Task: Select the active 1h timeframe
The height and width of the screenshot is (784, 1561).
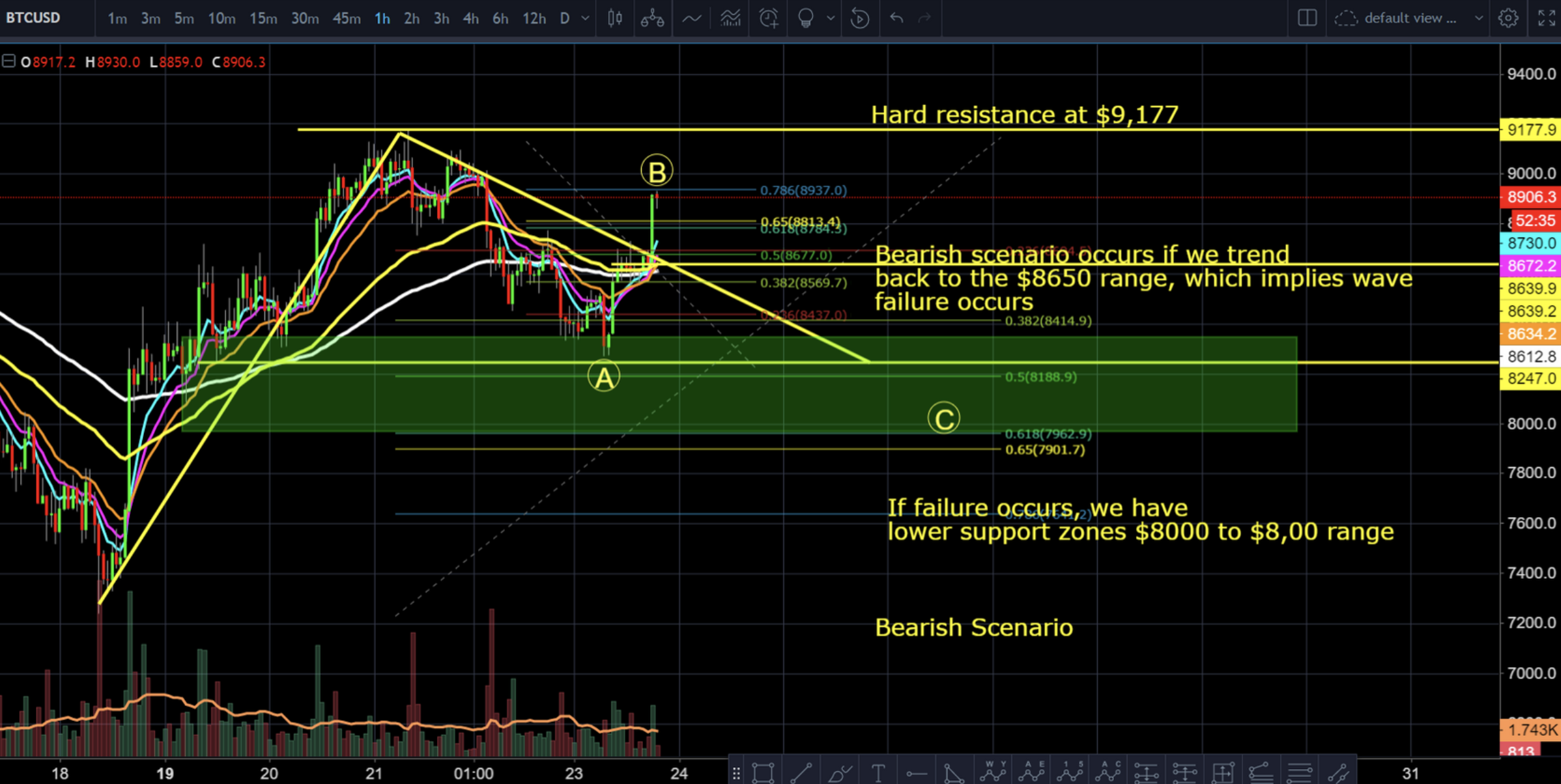Action: pos(382,18)
